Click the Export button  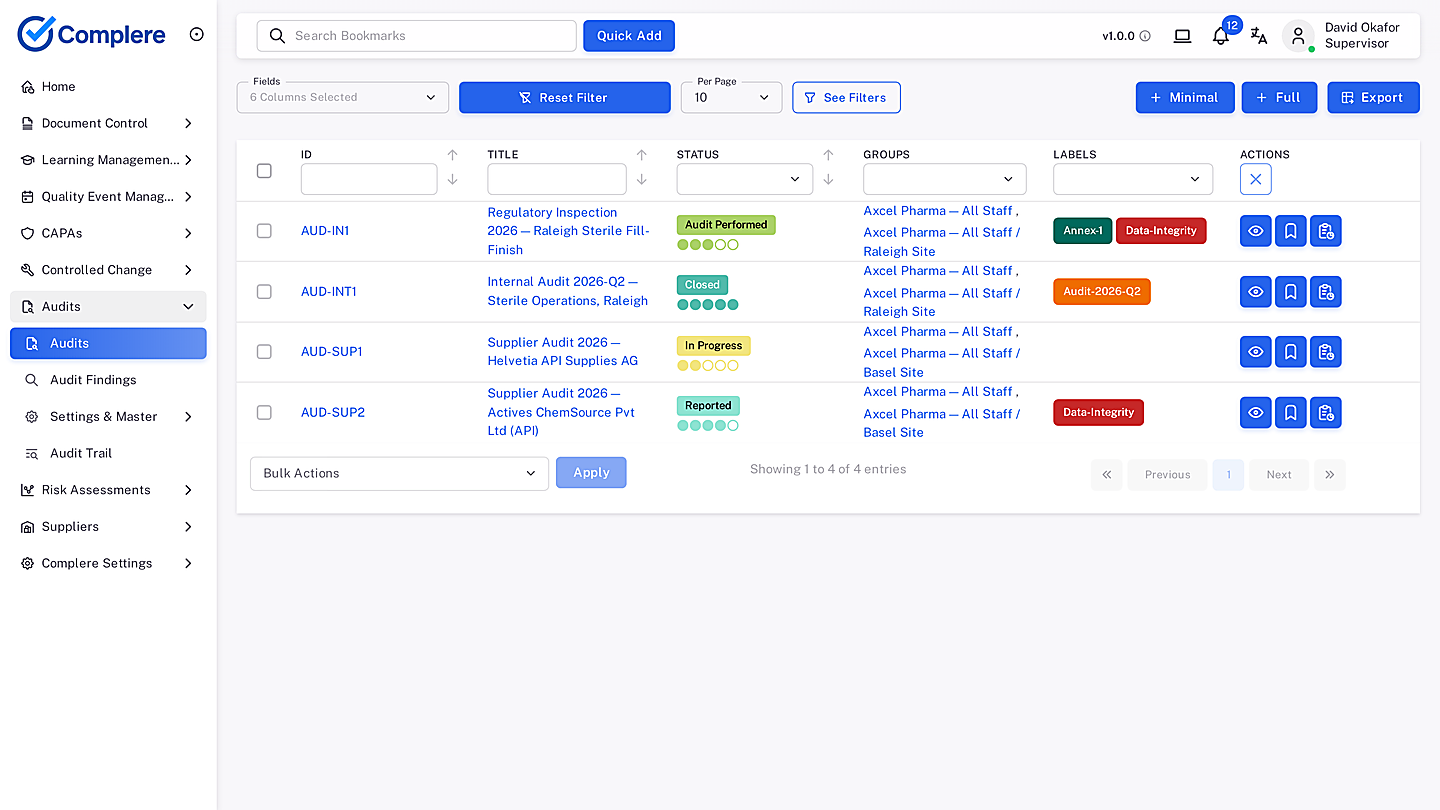click(x=1373, y=97)
